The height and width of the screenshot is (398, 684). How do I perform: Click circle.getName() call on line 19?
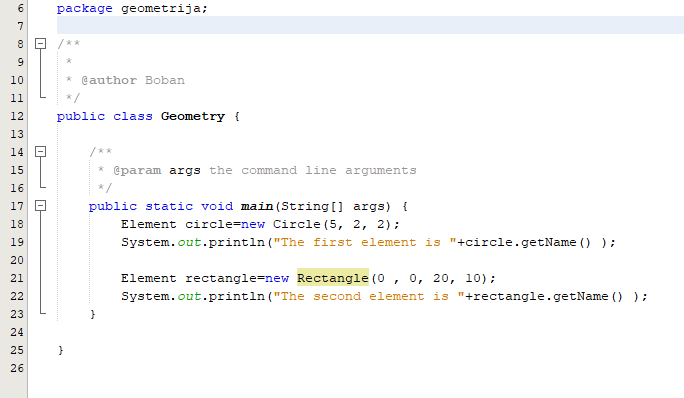click(x=528, y=242)
